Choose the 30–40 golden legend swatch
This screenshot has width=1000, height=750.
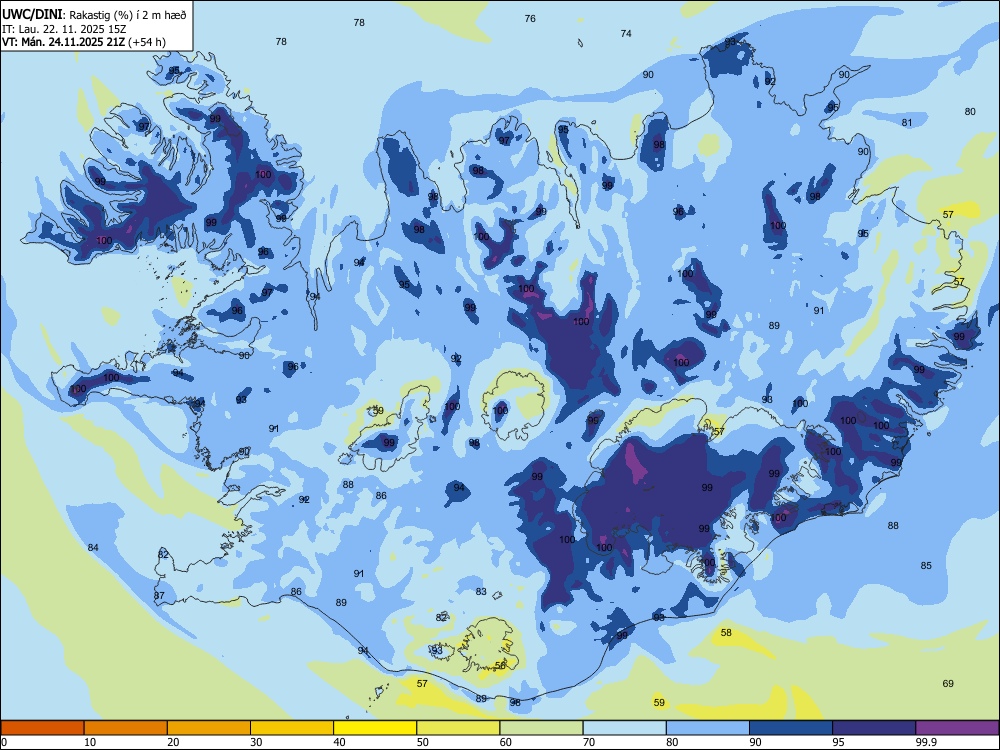[x=292, y=728]
